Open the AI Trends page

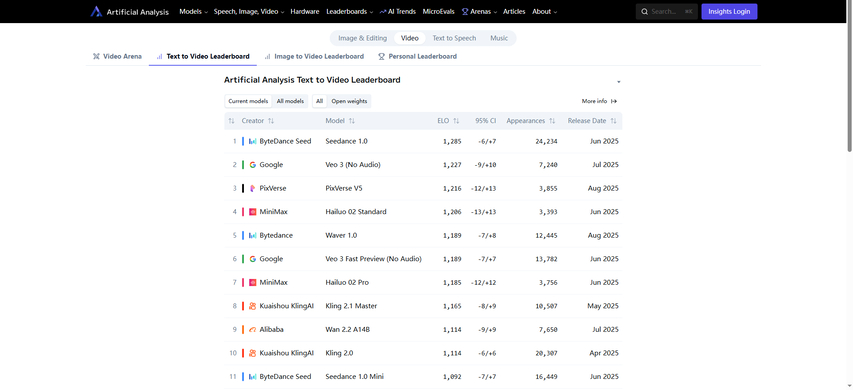398,11
